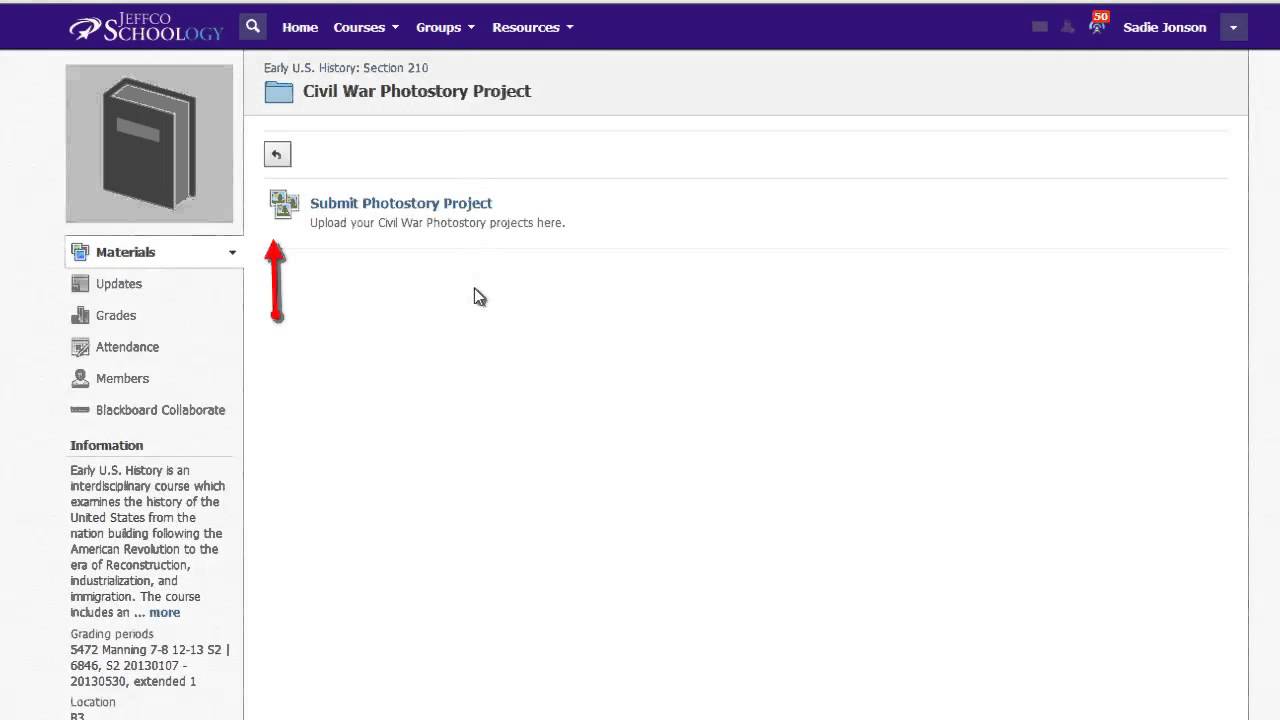Click the Jeffco Schoology logo
Image resolution: width=1280 pixels, height=720 pixels.
(x=145, y=27)
